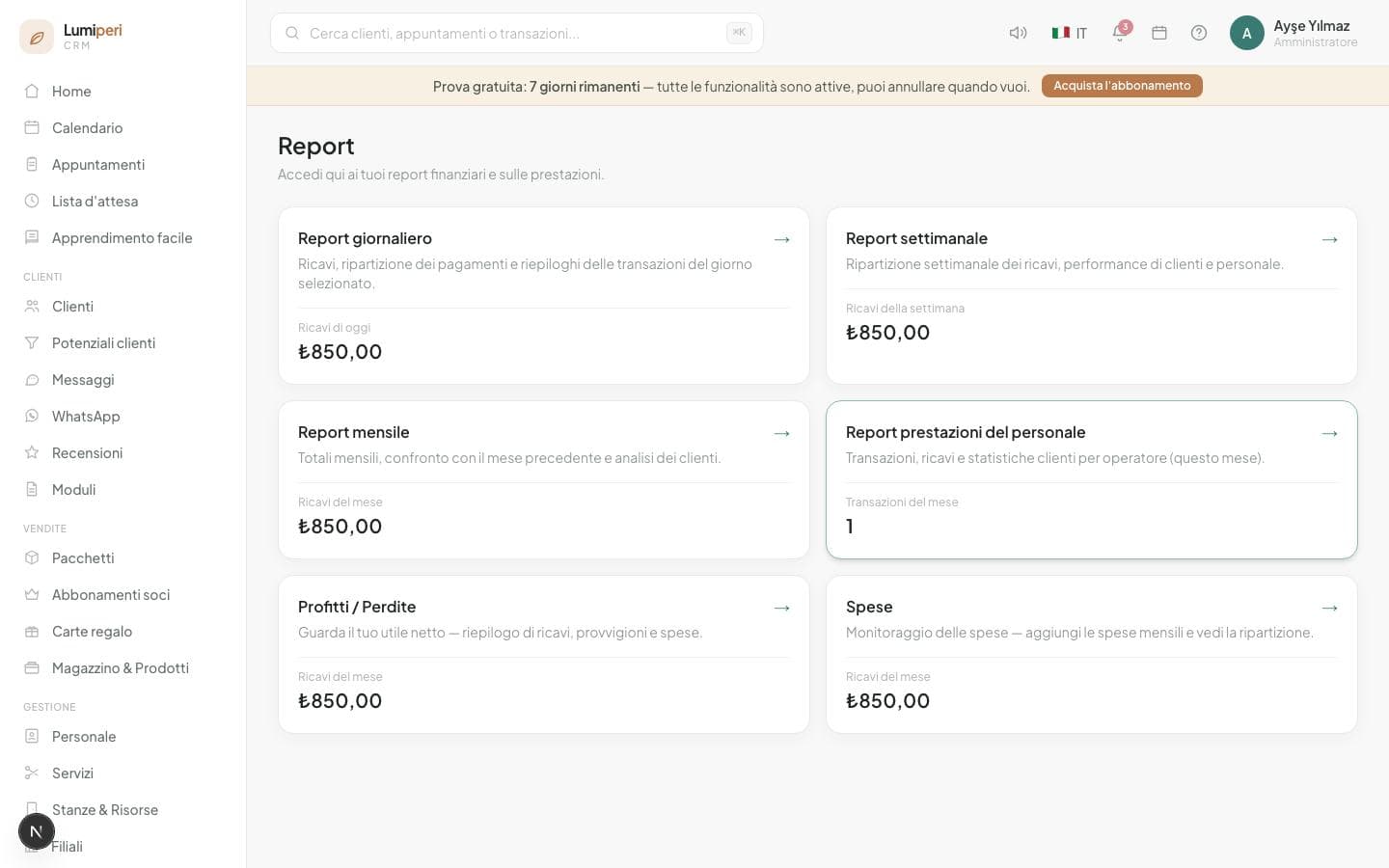Click arrow on Report prestazioni del personale card
The width and height of the screenshot is (1389, 868).
pos(1330,433)
